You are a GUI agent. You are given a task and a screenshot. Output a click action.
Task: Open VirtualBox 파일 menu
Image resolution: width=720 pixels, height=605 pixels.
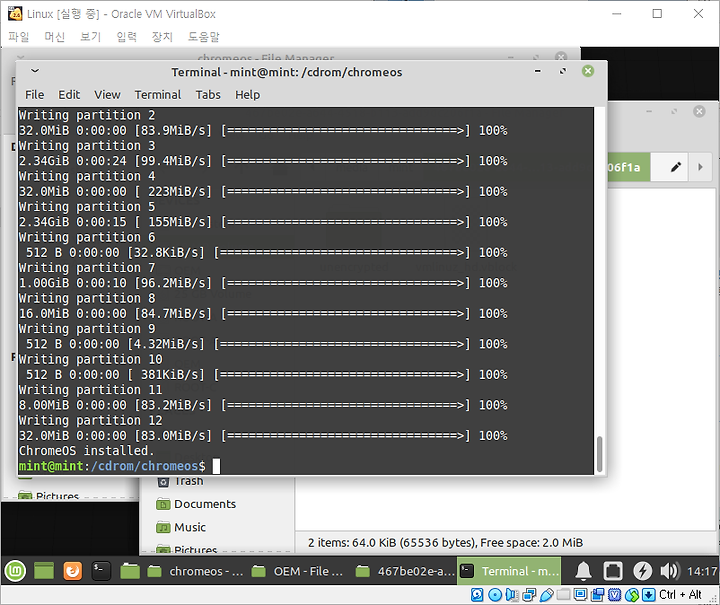tap(19, 36)
